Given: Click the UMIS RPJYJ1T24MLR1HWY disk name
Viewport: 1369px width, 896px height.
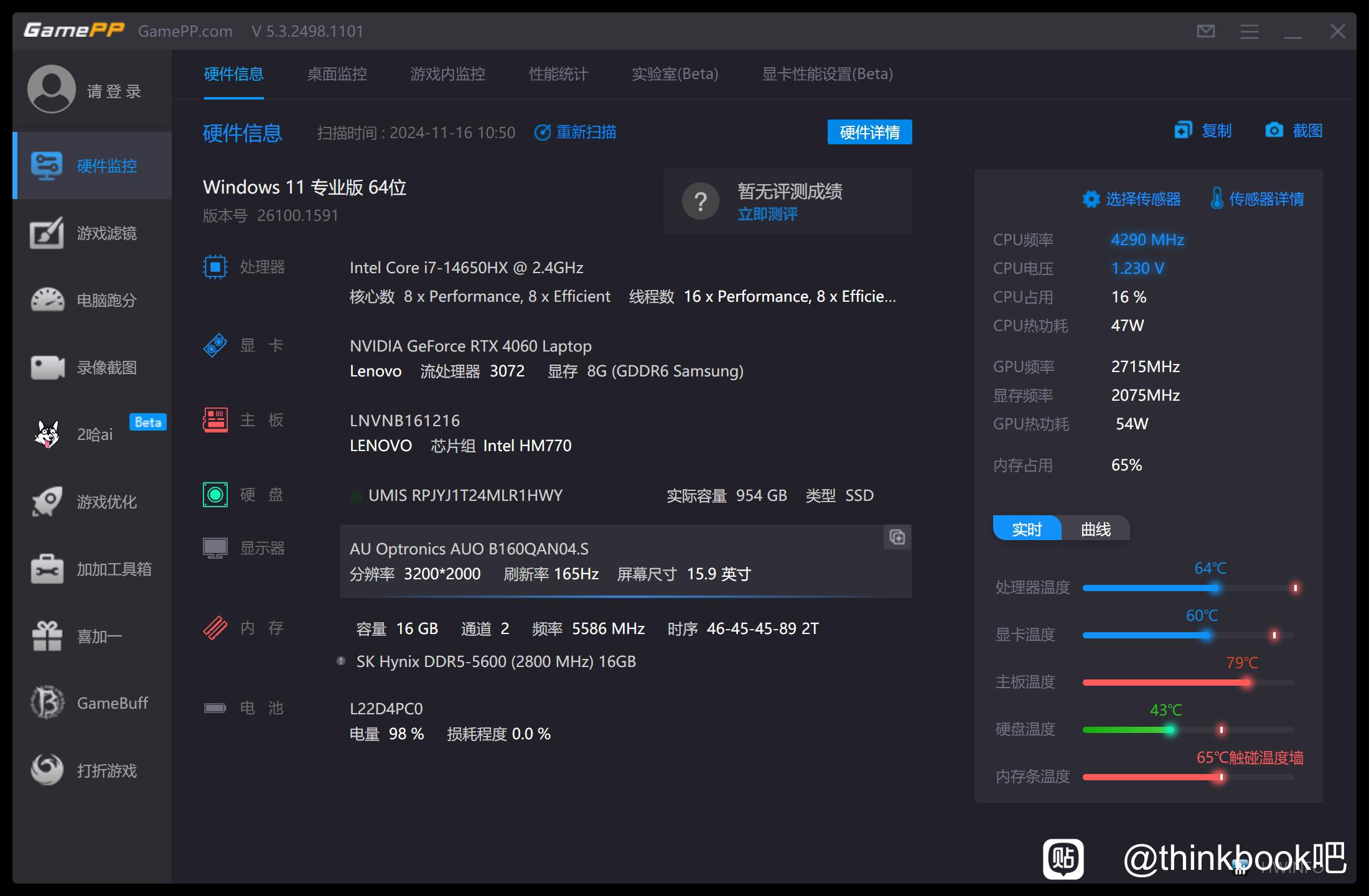Looking at the screenshot, I should point(465,495).
